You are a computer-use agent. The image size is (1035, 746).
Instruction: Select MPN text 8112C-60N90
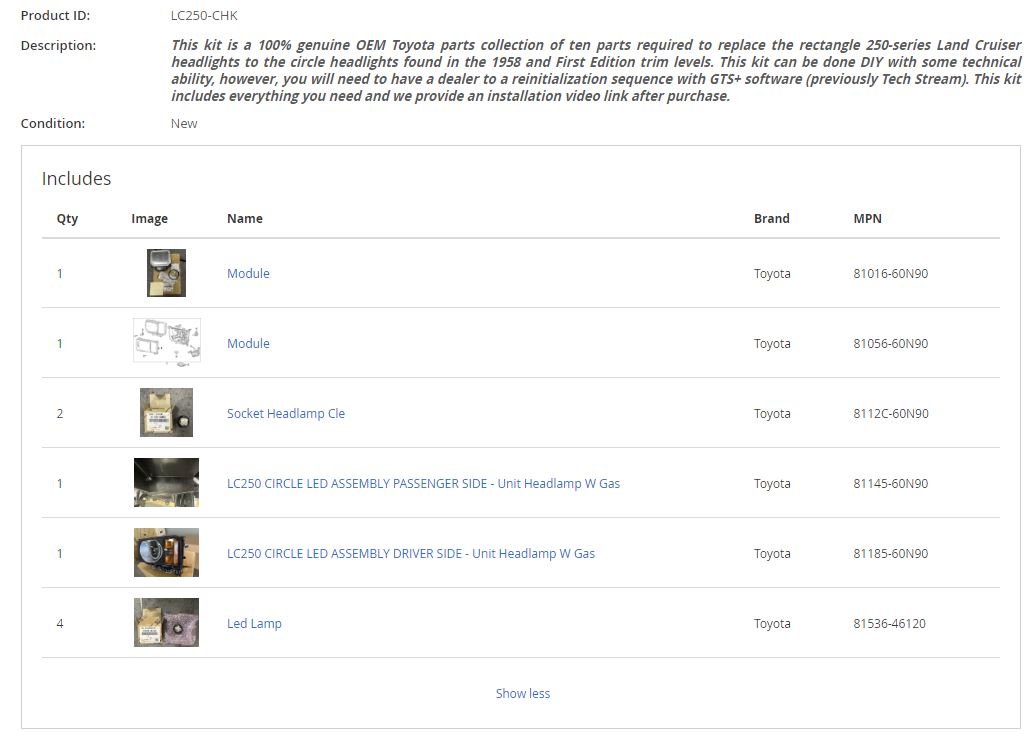pos(890,413)
